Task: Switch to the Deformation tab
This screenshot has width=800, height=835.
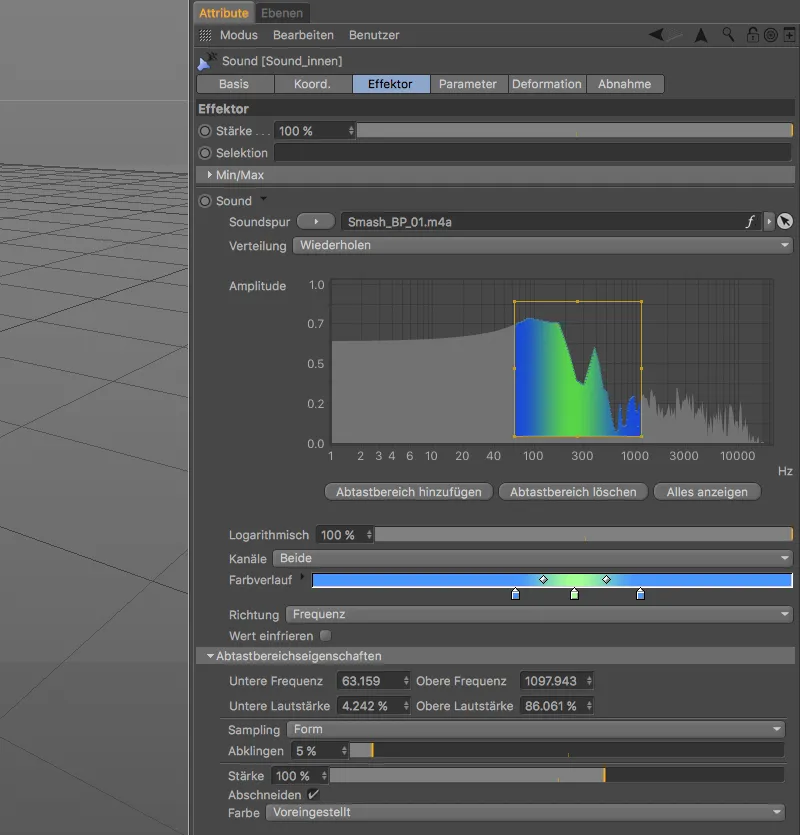Action: 547,84
